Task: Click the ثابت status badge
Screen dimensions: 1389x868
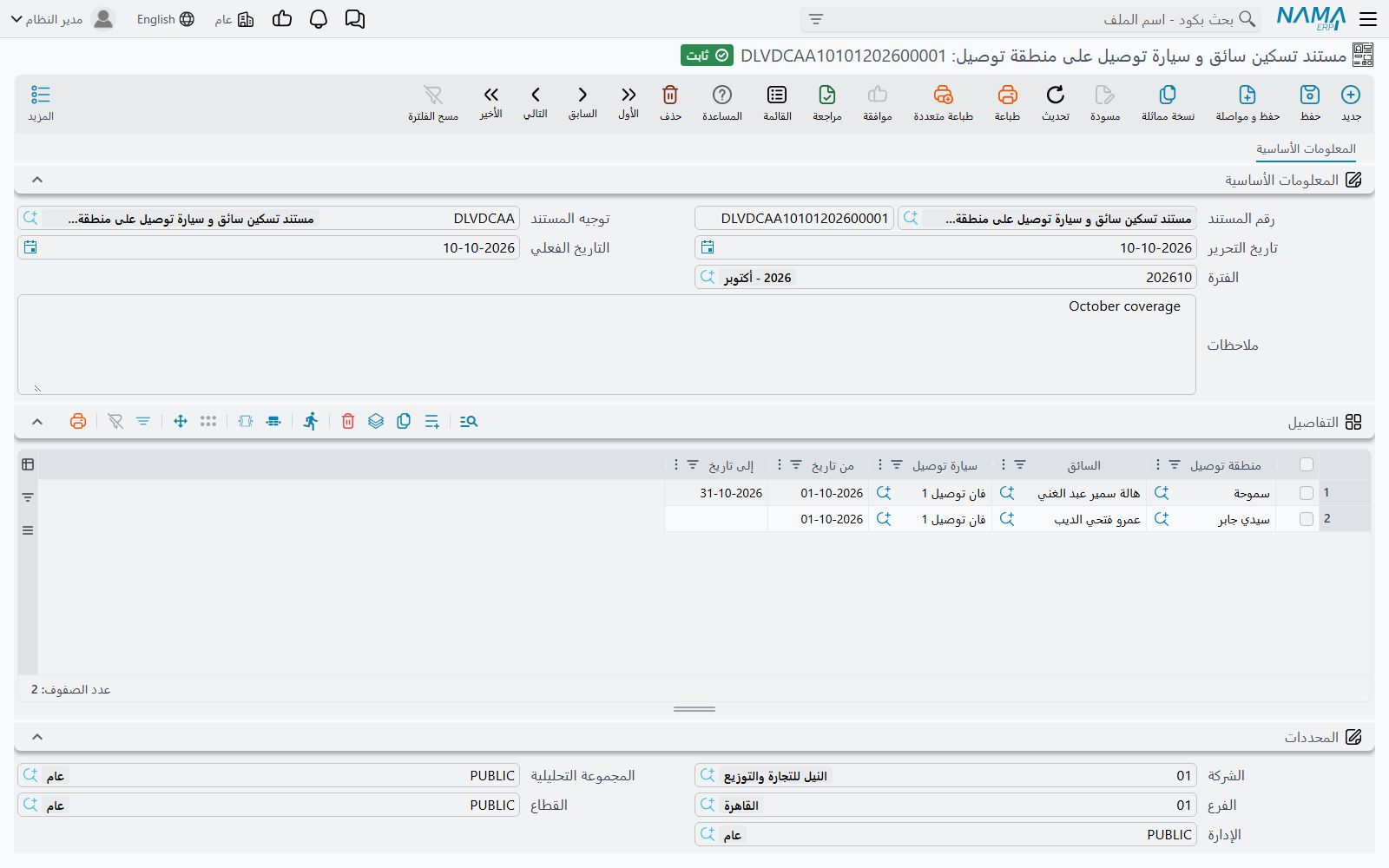Action: click(707, 56)
